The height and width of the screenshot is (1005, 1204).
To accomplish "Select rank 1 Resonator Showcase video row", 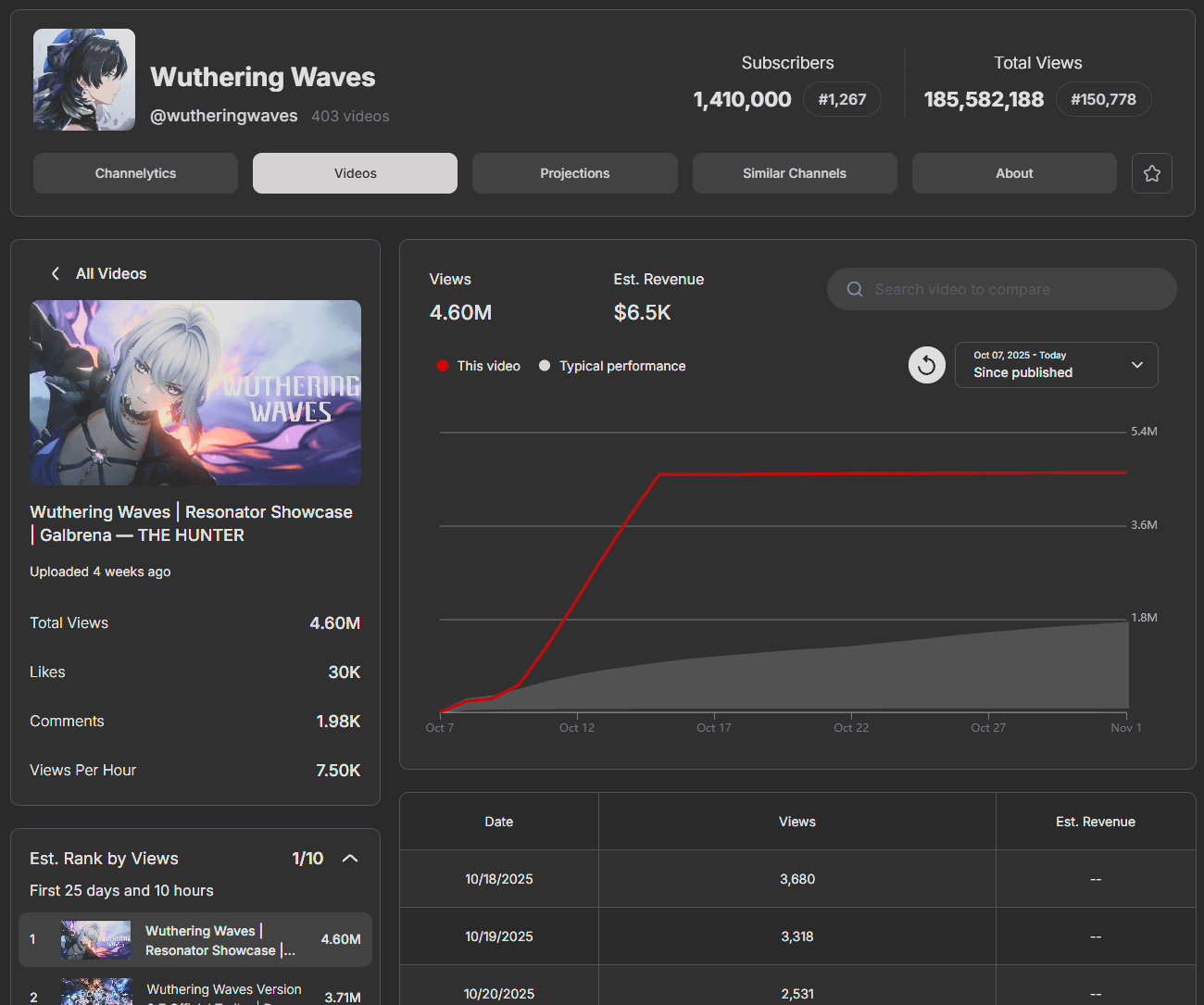I will coord(195,939).
